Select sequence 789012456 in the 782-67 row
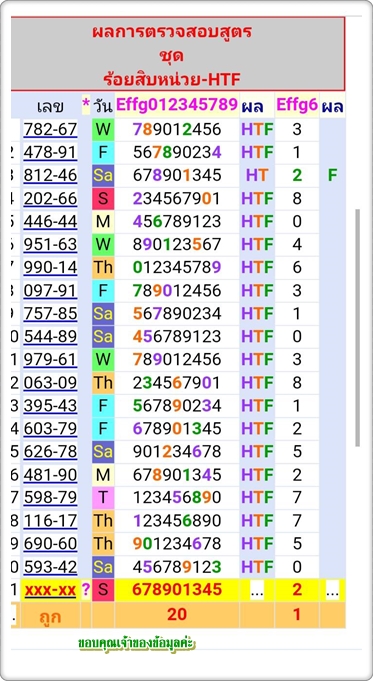This screenshot has height=681, width=373. [x=177, y=129]
